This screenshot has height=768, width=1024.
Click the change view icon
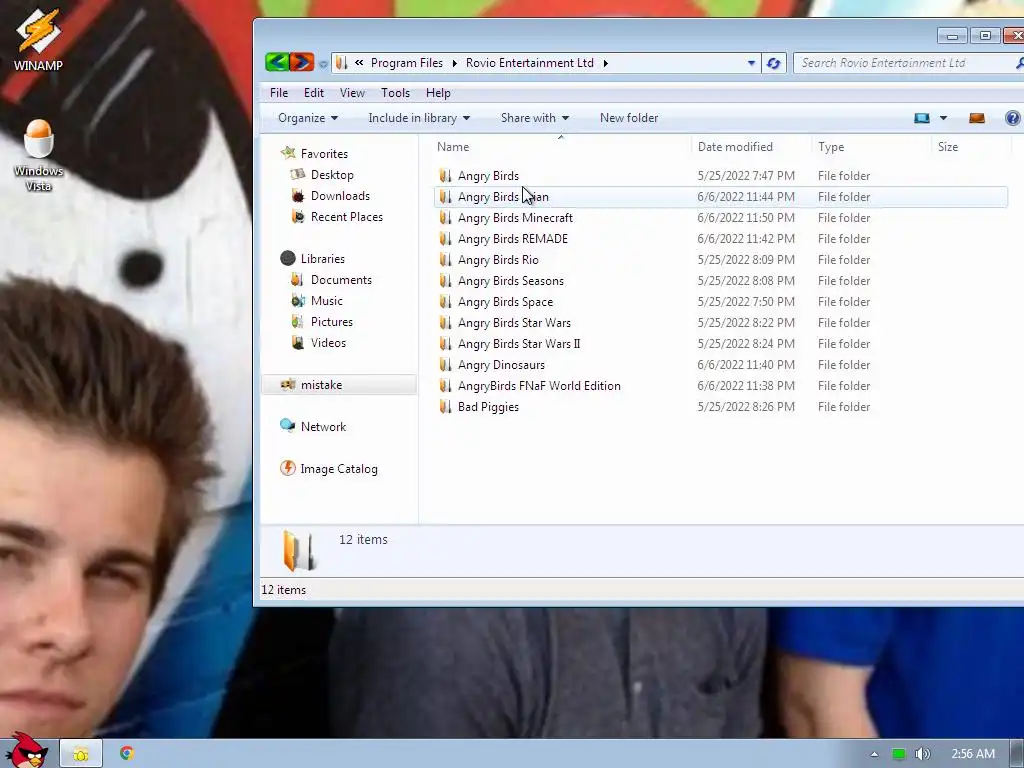(x=921, y=118)
